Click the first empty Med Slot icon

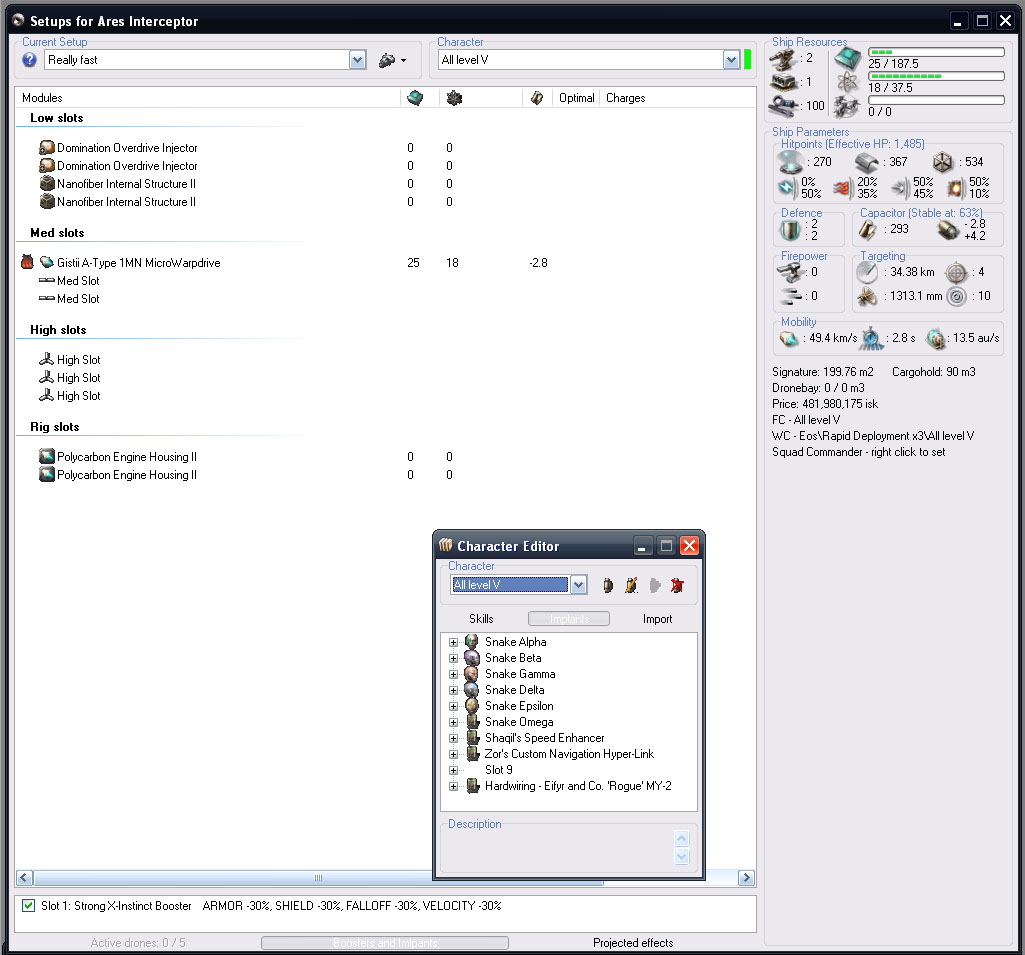[x=46, y=280]
